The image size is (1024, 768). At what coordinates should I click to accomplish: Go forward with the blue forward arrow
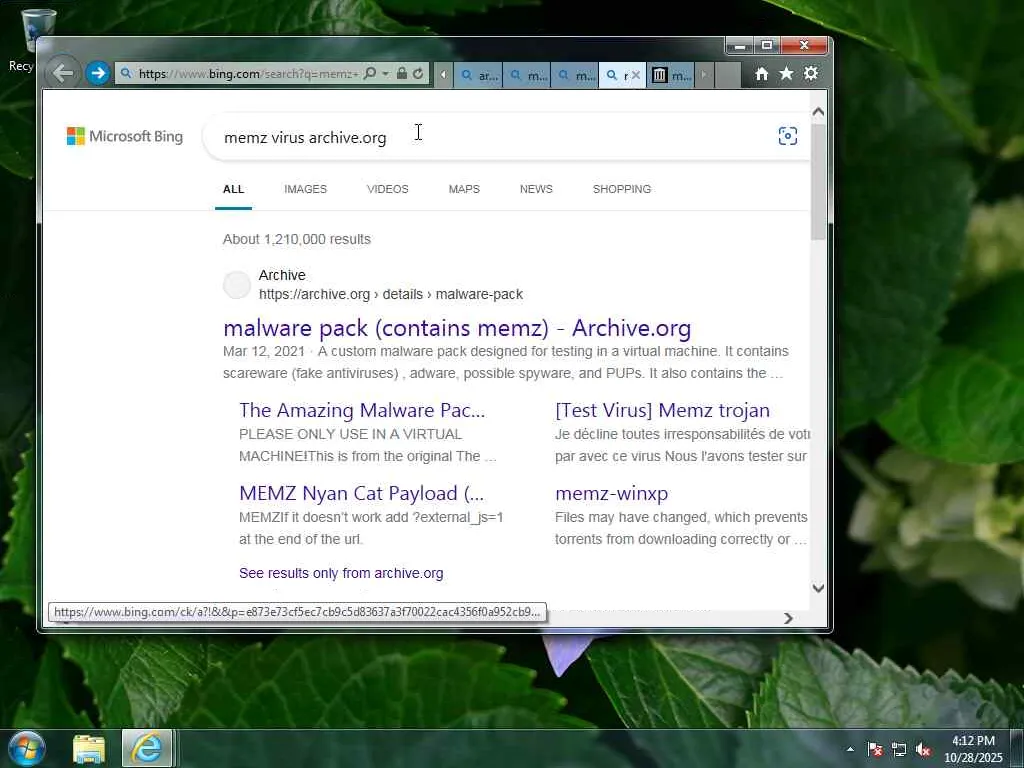coord(98,73)
